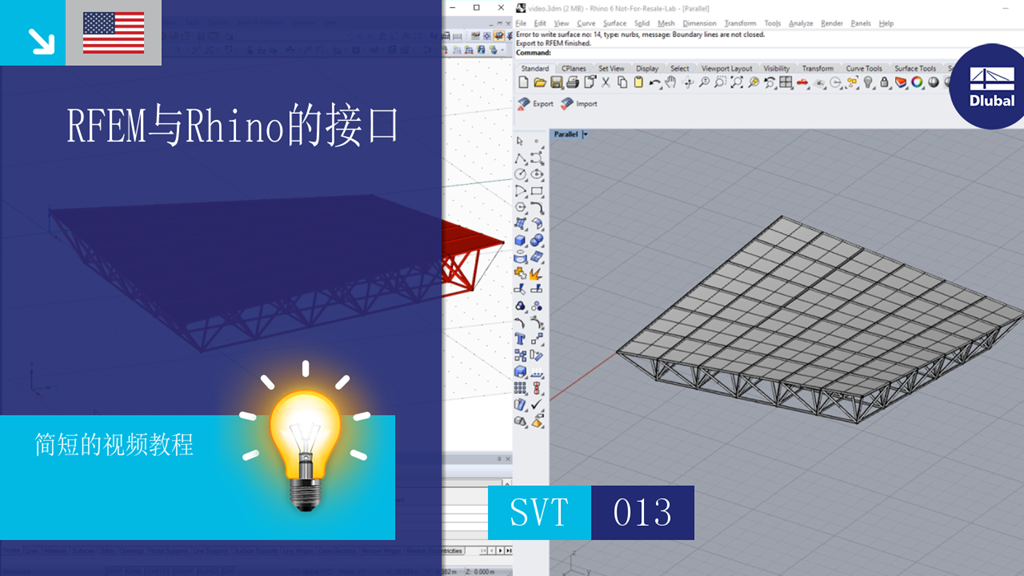Open the Parallel viewport dropdown arrow
The image size is (1024, 576).
pos(586,135)
